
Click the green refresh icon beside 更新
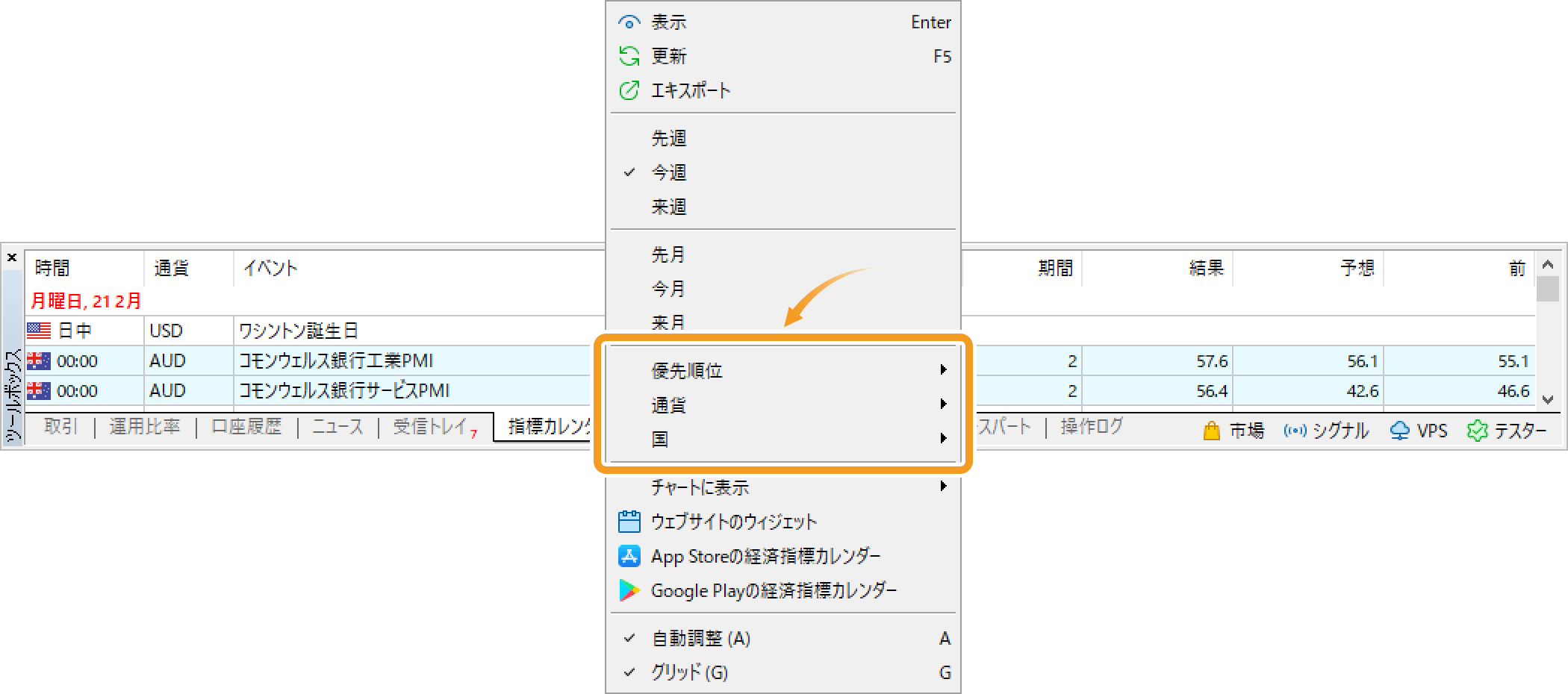pos(629,56)
